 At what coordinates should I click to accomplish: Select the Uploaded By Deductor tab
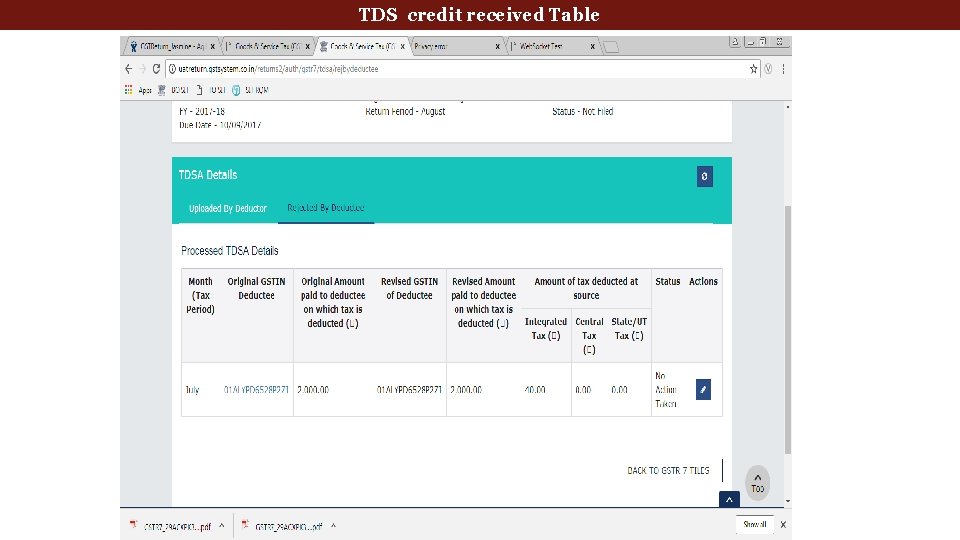tap(228, 208)
